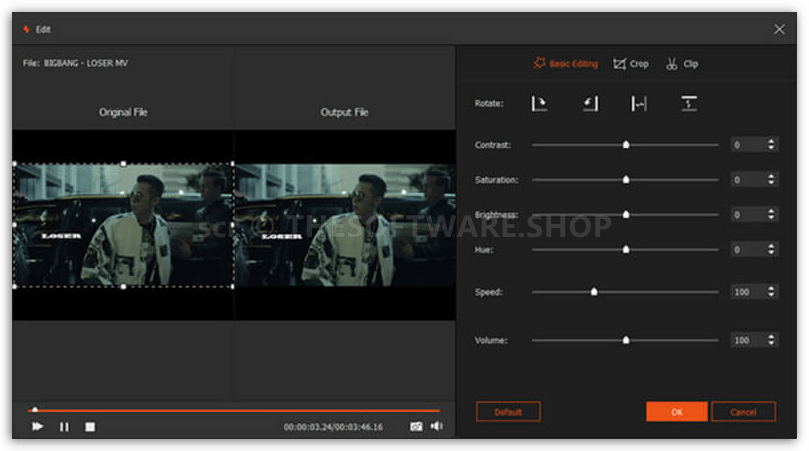Increase Speed with the up stepper arrow
Screen dimensions: 809x451
[x=771, y=288]
